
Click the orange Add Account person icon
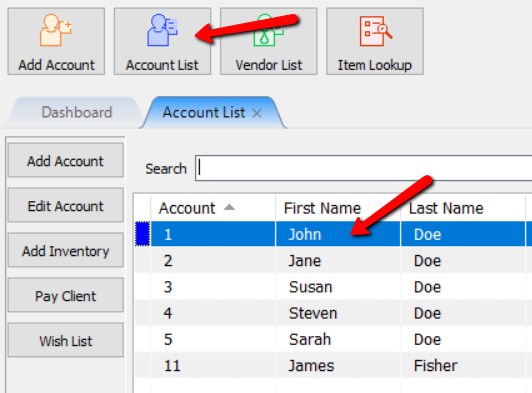pos(56,30)
